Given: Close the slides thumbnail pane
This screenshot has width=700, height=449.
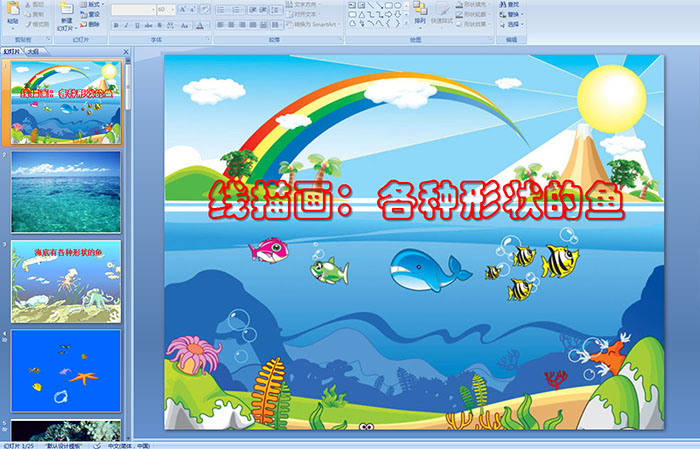Looking at the screenshot, I should pos(126,52).
